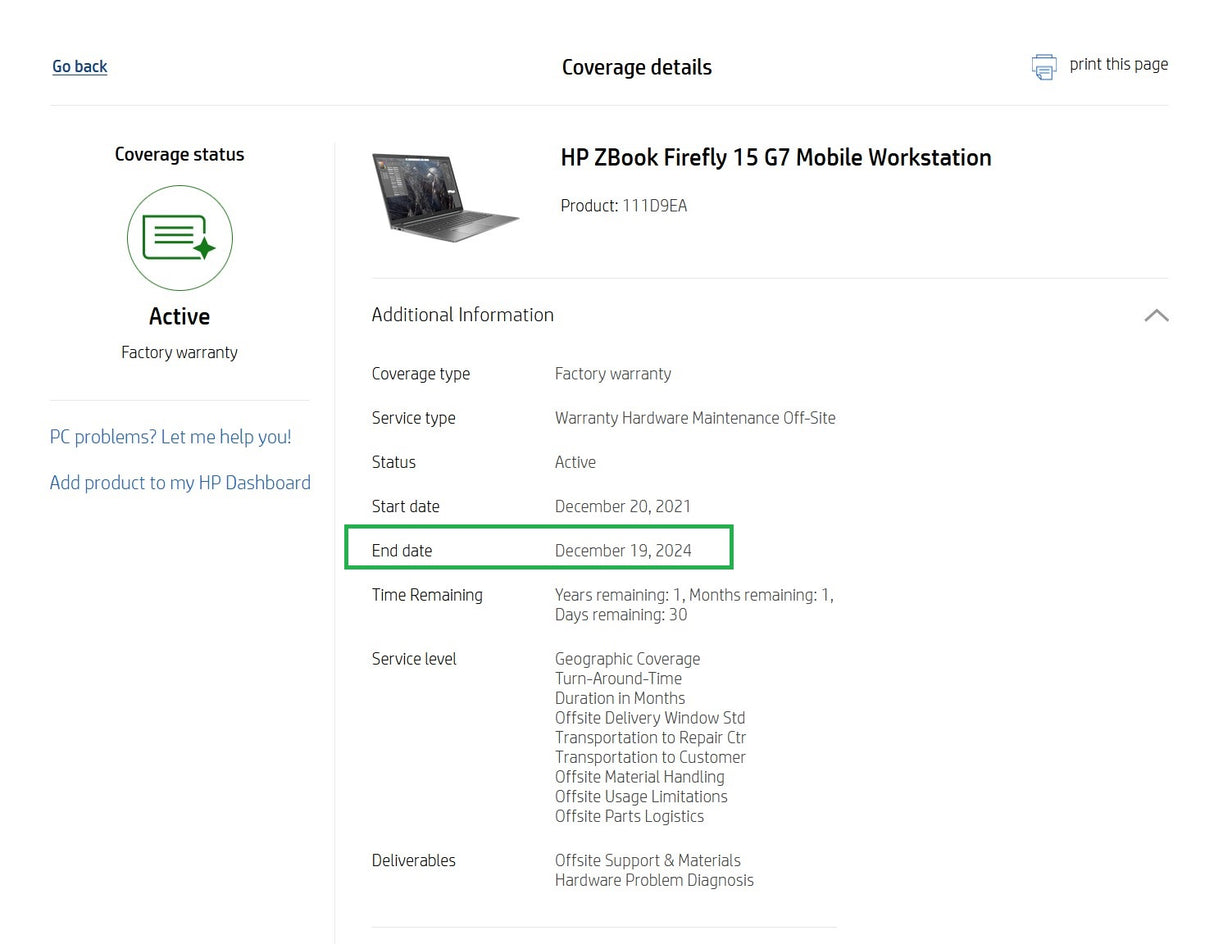Click 'Add product to my HP Dashboard'
Screen dimensions: 1214x944
tap(180, 482)
